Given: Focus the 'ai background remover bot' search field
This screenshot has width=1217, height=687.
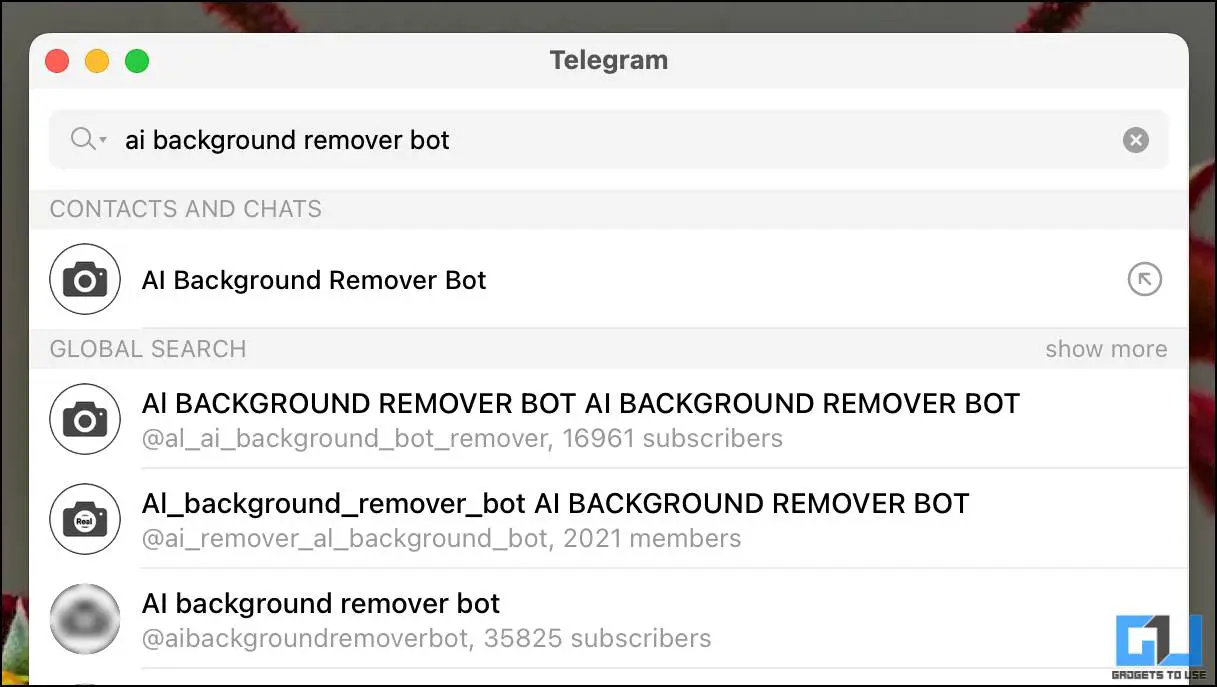Looking at the screenshot, I should pyautogui.click(x=608, y=140).
